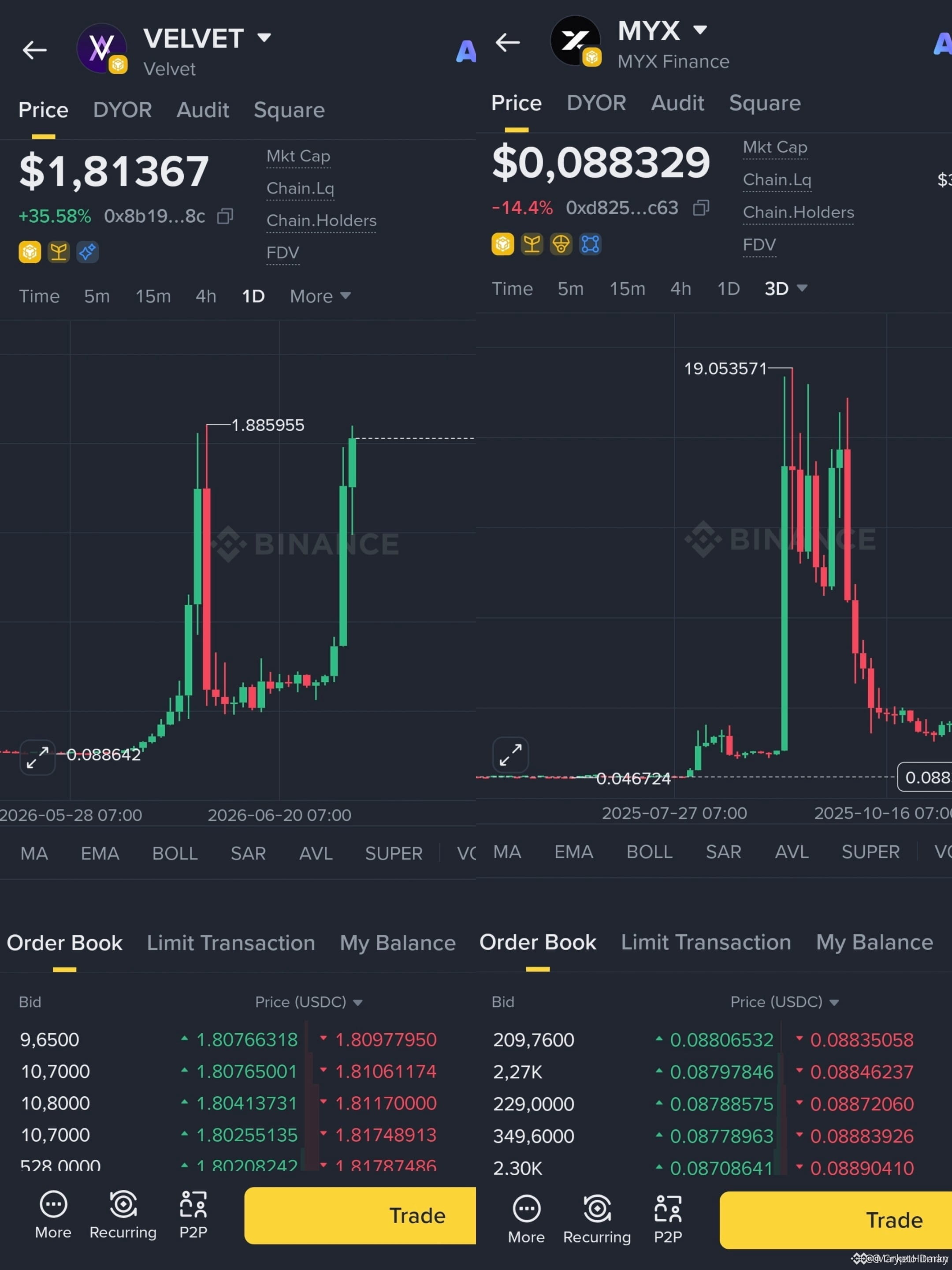This screenshot has width=952, height=1270.
Task: Open Recurring buy on VELVET panel
Action: (x=123, y=1214)
